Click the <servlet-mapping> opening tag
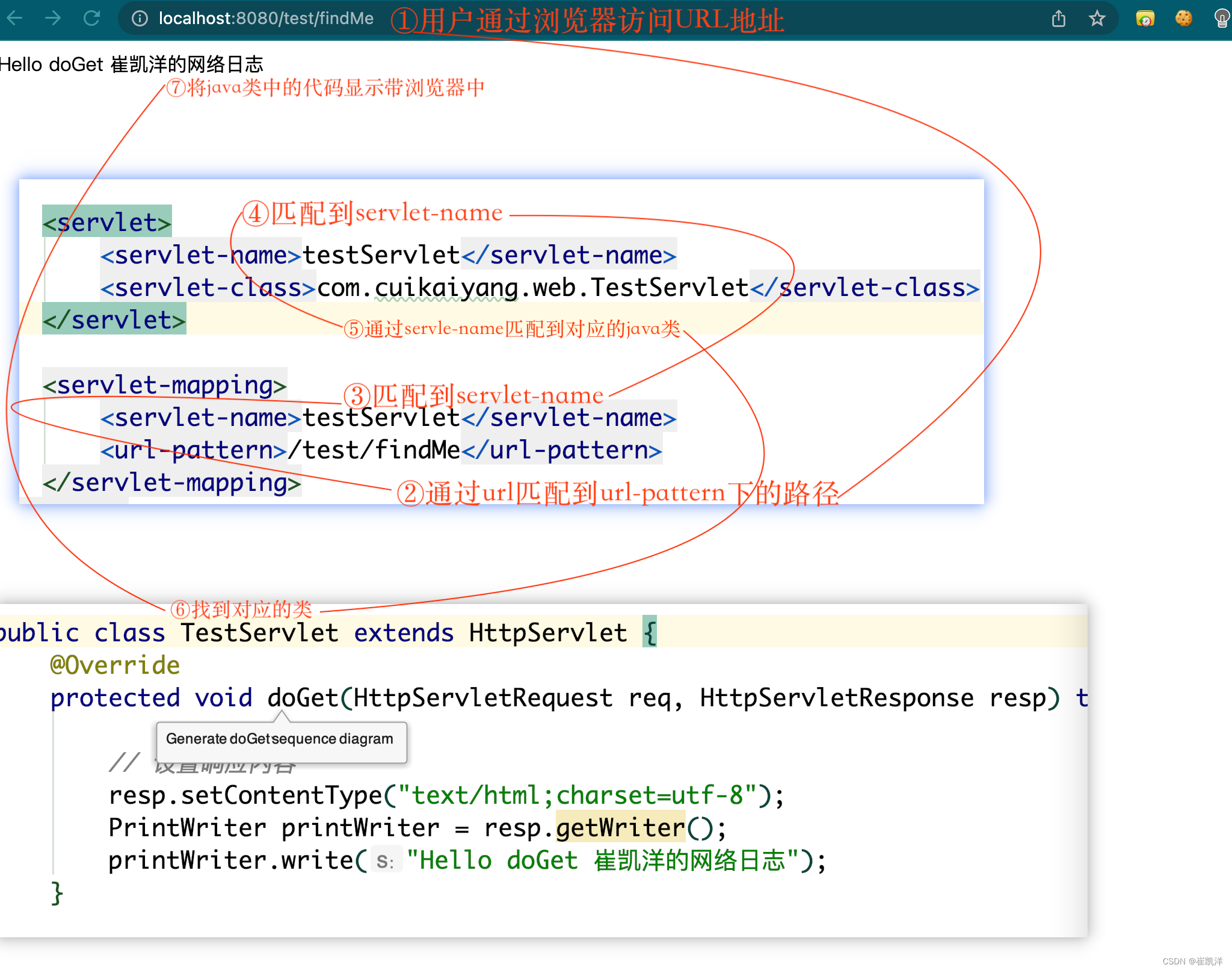The width and height of the screenshot is (1232, 971). click(165, 385)
